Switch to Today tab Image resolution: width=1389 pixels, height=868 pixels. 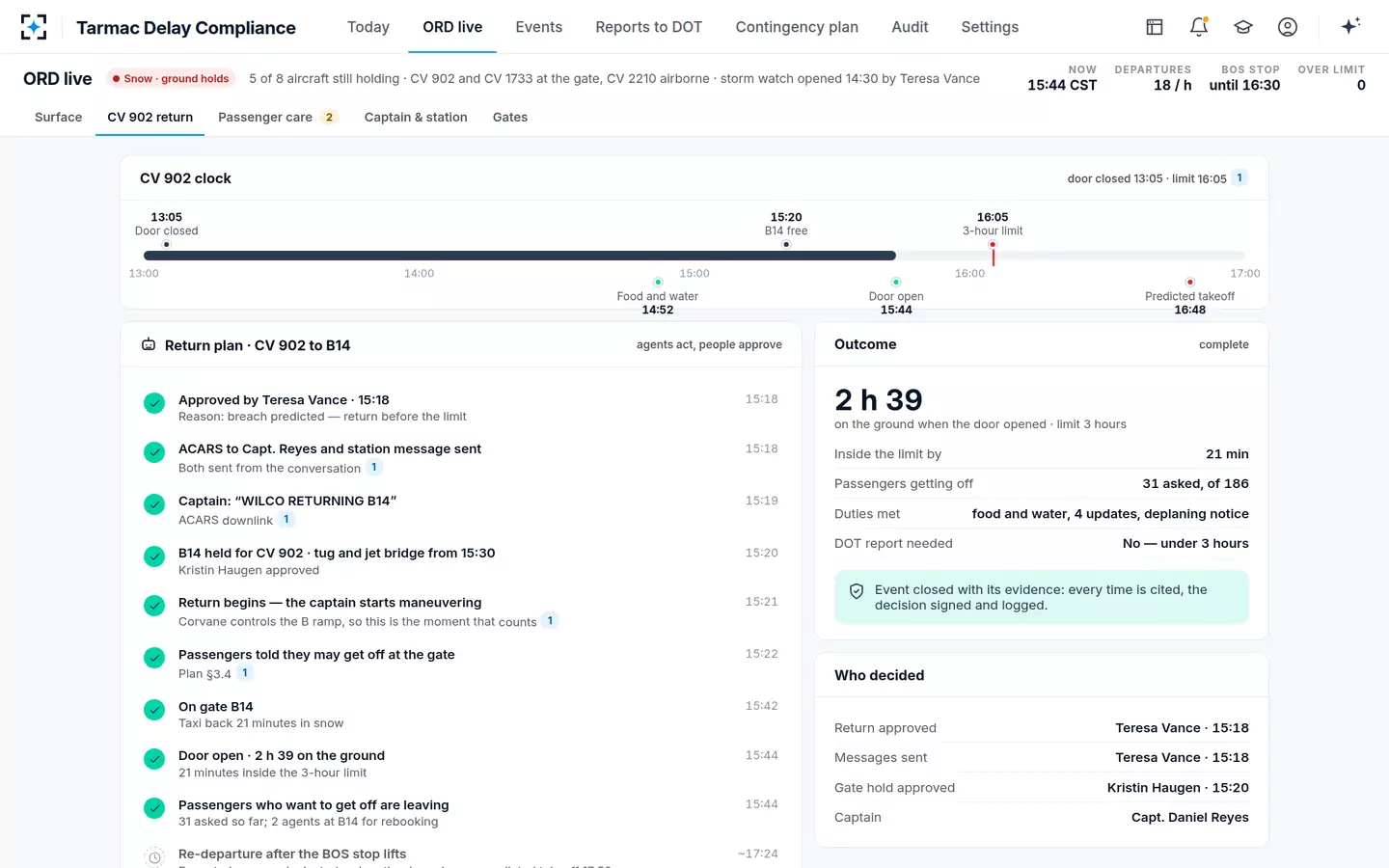tap(368, 27)
